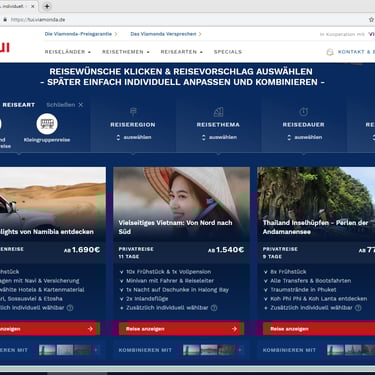Click the Vietnam price AB 1.540€
This screenshot has height=375, width=375.
(x=226, y=250)
